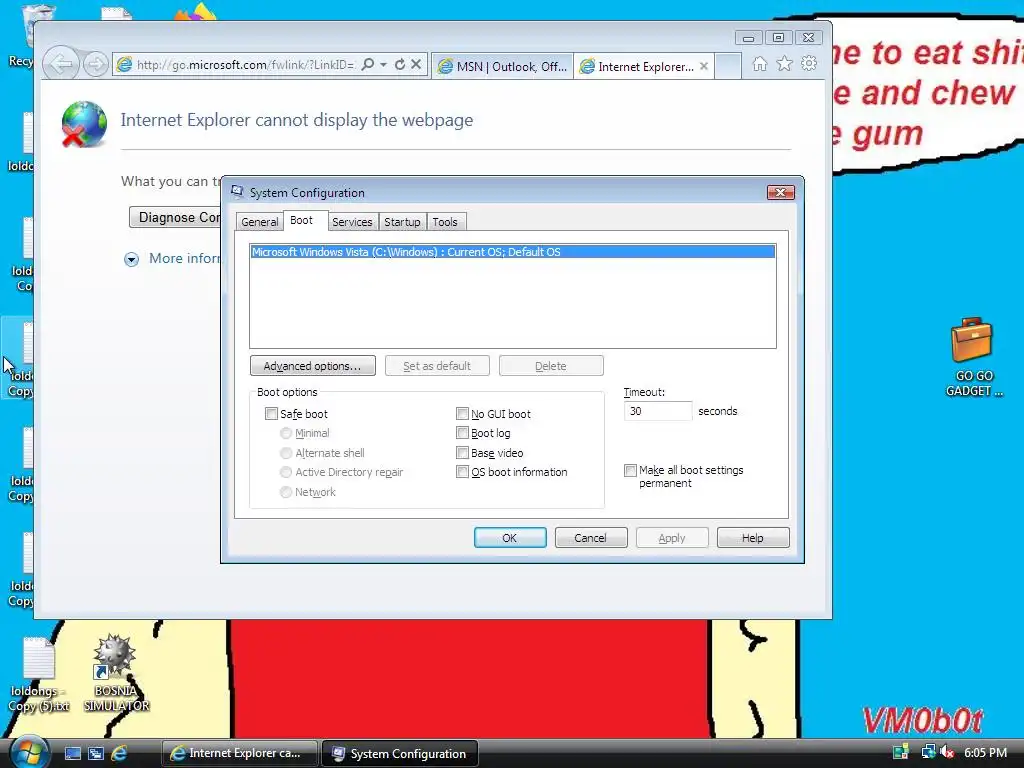Open the address bar autocomplete dropdown arrow
The height and width of the screenshot is (768, 1024).
383,64
